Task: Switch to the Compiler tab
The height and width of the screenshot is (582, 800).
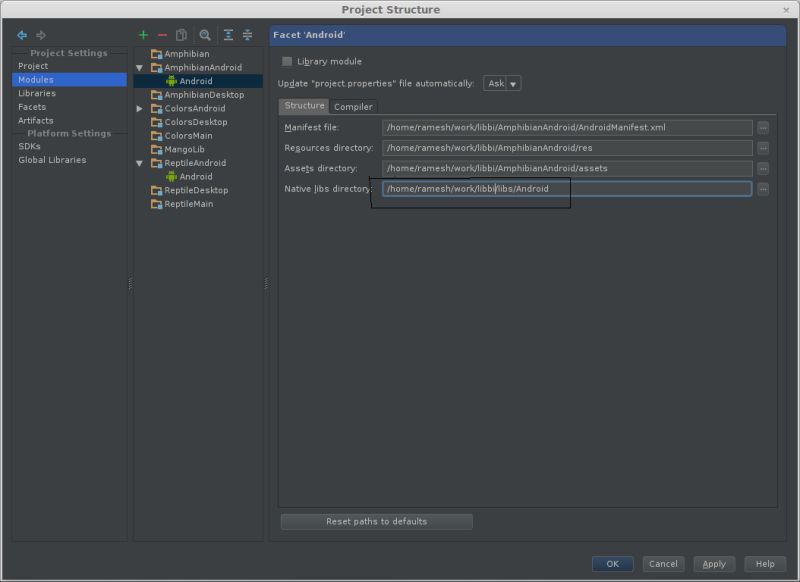Action: 353,107
